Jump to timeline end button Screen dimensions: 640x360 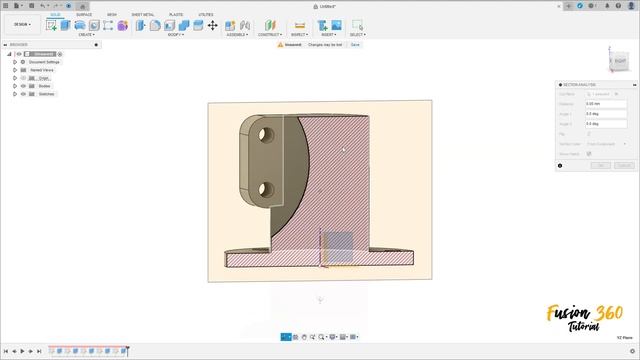pos(39,351)
